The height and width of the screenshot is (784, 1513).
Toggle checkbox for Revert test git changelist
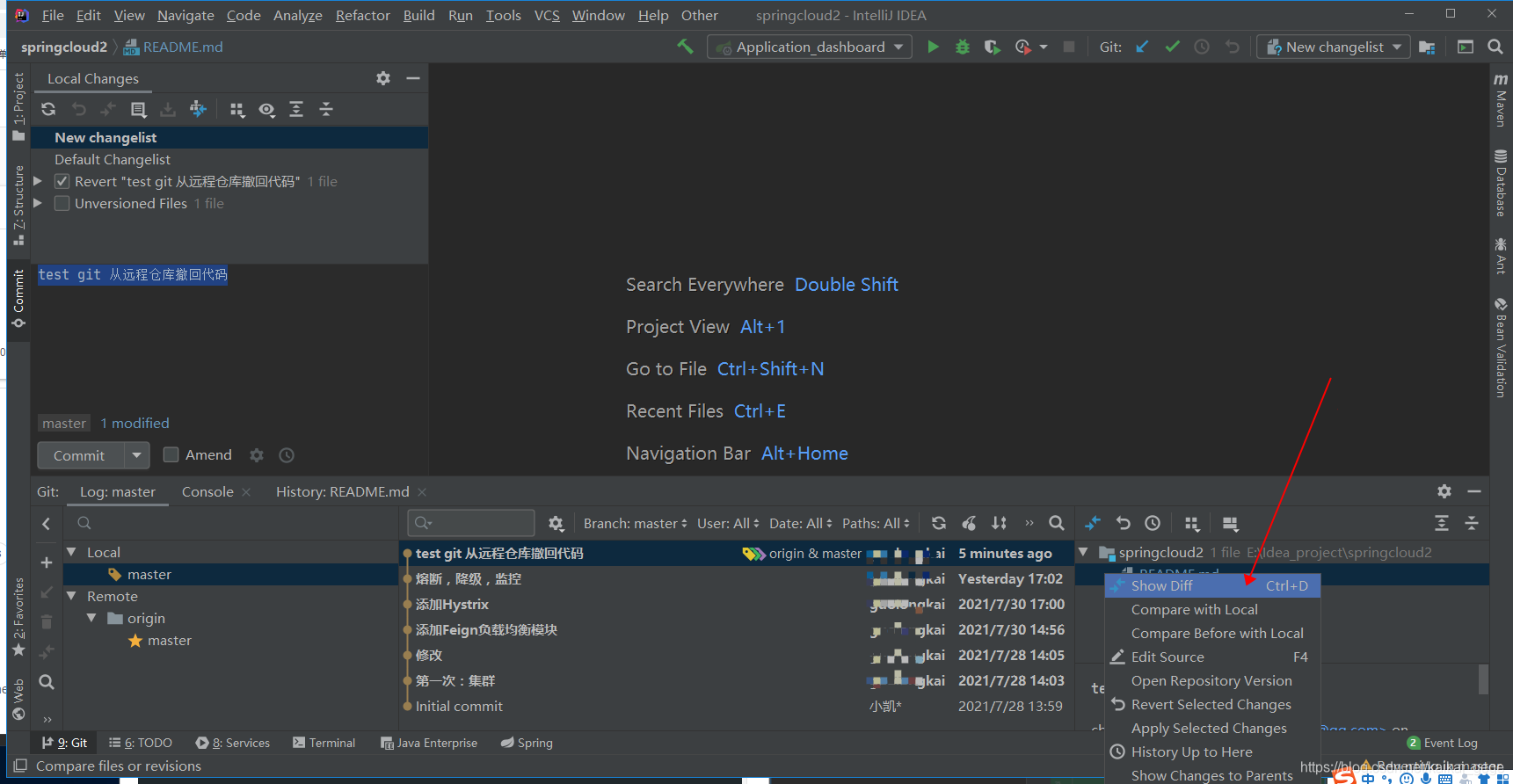[62, 181]
